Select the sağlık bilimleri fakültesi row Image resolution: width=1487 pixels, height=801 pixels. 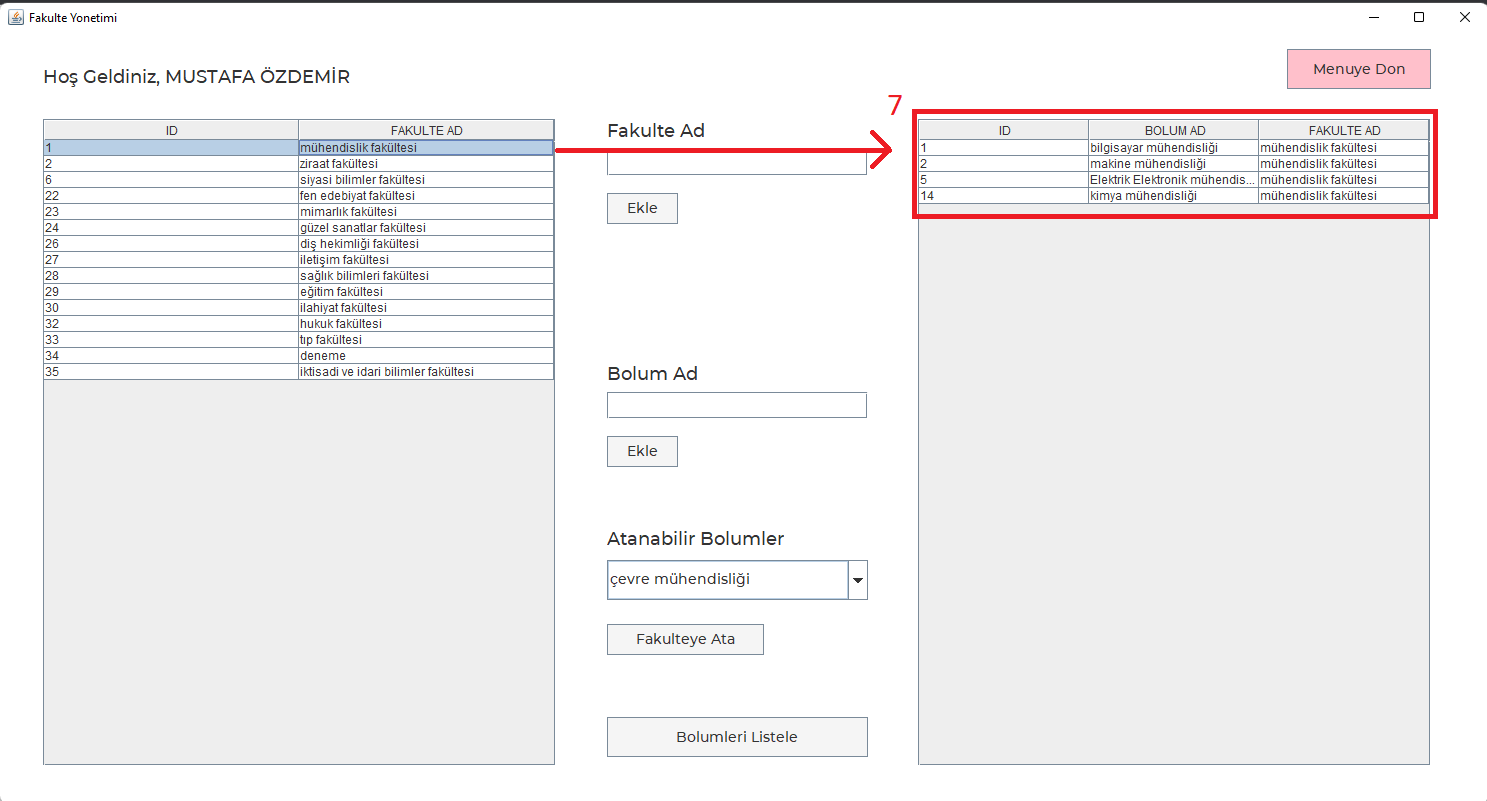coord(298,275)
